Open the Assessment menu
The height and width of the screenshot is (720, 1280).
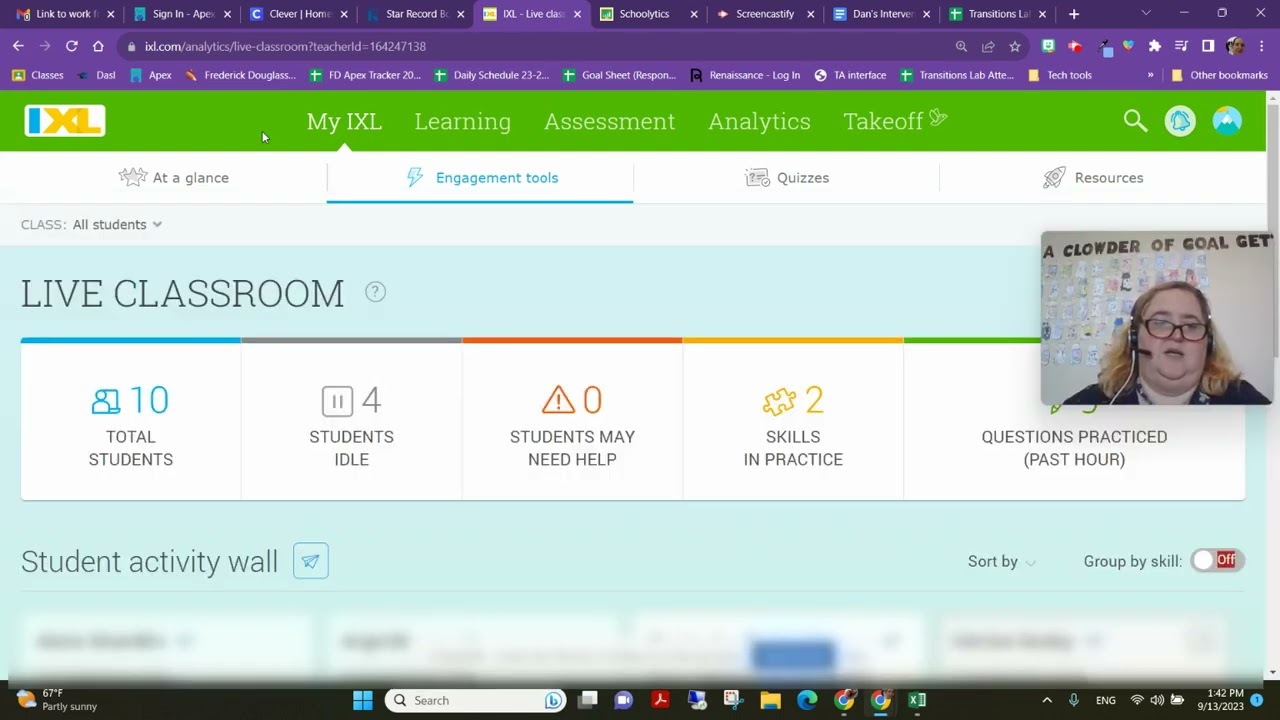pos(609,121)
